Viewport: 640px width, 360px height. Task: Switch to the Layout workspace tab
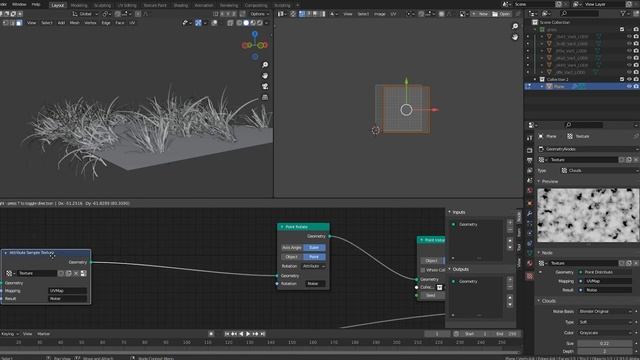point(58,5)
